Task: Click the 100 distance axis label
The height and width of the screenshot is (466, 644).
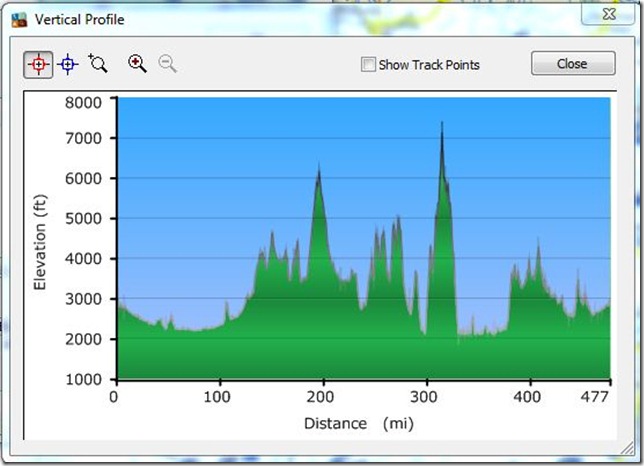Action: [x=217, y=397]
